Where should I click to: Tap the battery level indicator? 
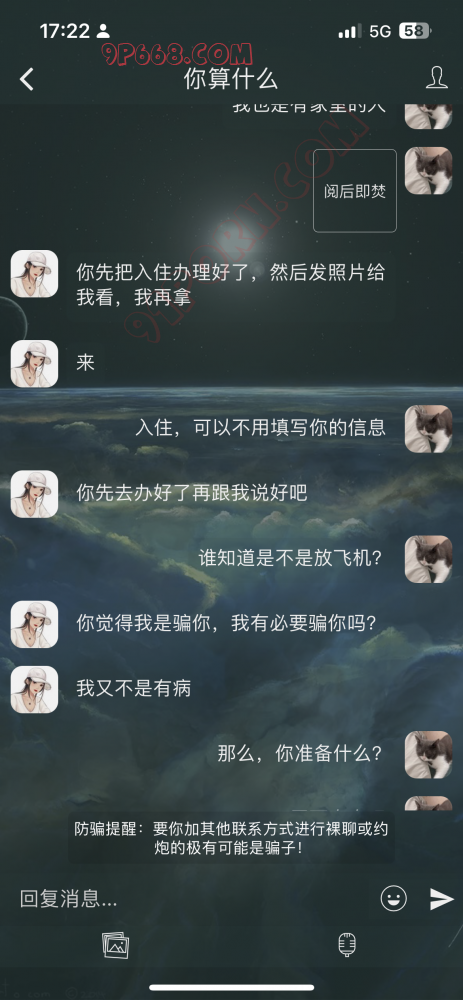415,31
